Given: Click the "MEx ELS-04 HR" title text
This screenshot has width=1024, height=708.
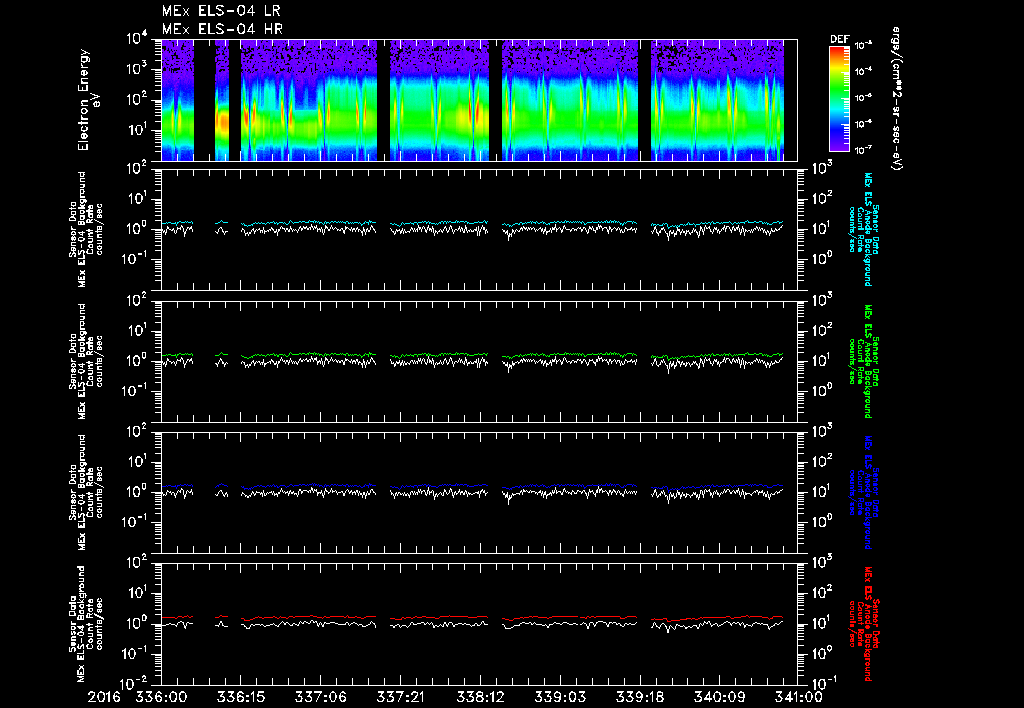Looking at the screenshot, I should click(222, 29).
